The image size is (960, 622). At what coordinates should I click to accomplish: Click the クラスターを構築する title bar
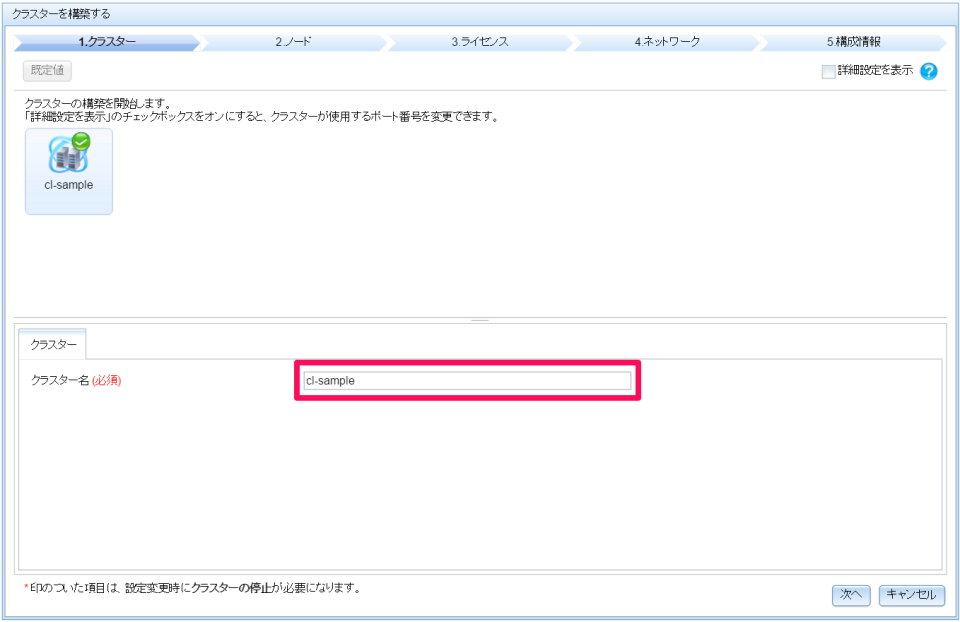(60, 14)
